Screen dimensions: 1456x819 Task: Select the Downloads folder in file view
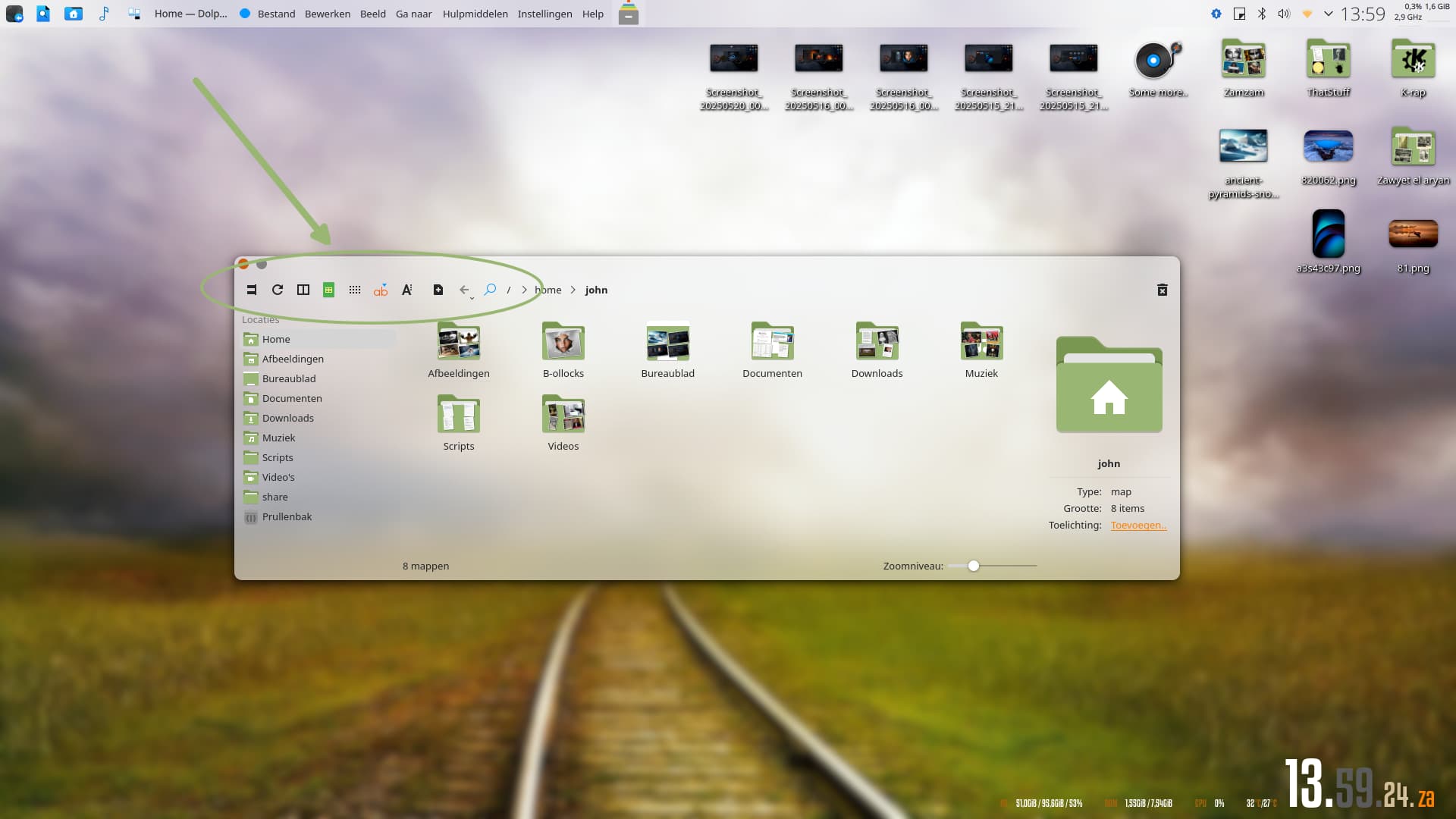tap(877, 350)
